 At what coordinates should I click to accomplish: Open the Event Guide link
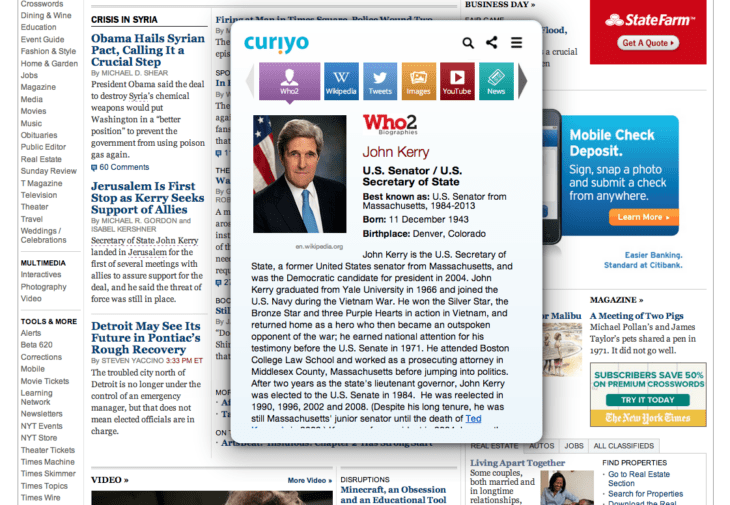(42, 40)
